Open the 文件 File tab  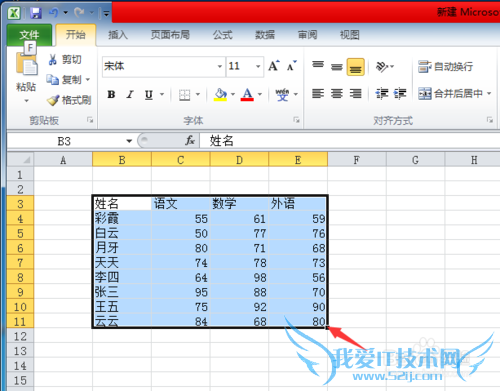29,35
